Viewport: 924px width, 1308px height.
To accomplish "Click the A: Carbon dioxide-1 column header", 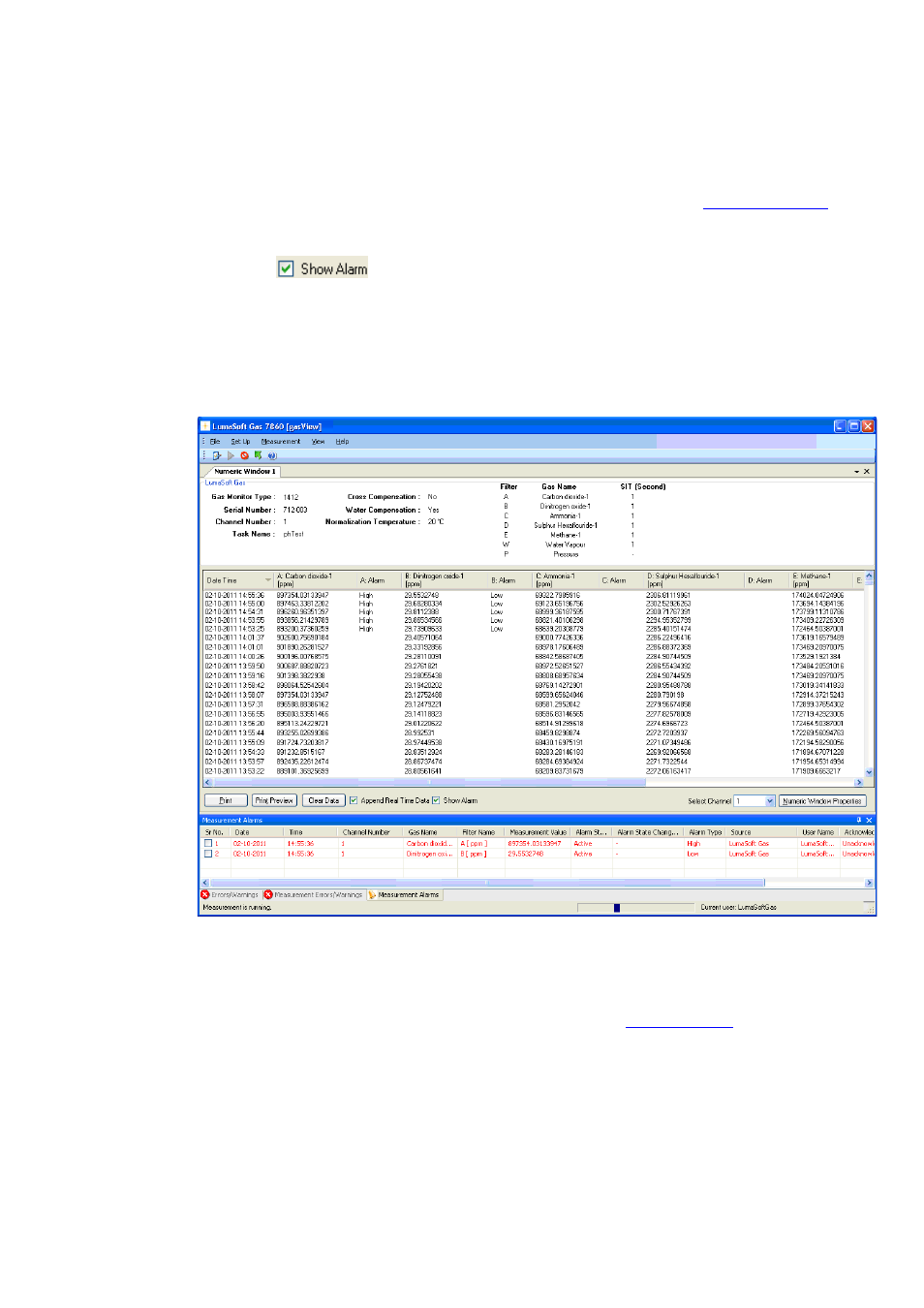I will (315, 579).
